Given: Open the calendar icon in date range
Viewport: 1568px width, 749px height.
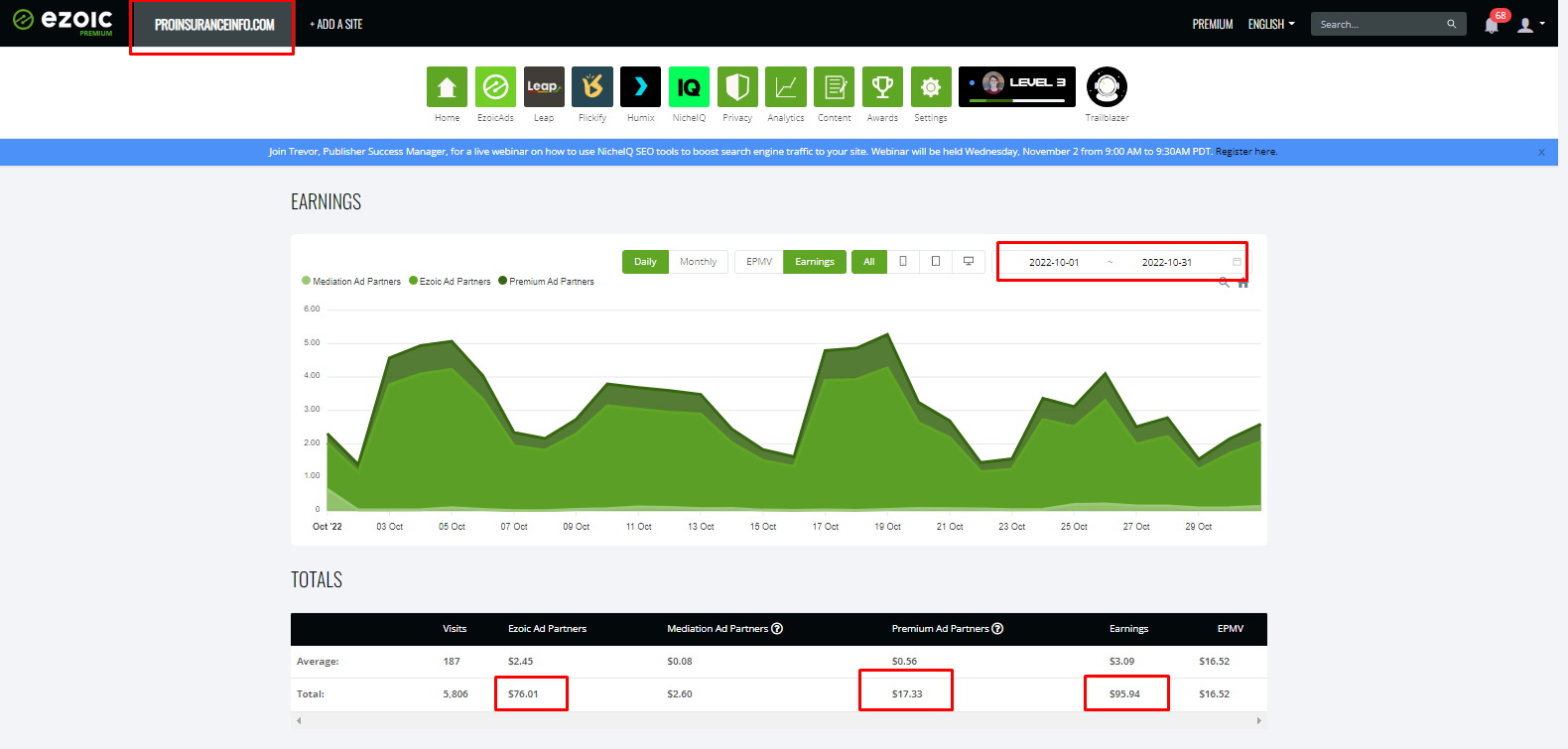Looking at the screenshot, I should click(1237, 262).
